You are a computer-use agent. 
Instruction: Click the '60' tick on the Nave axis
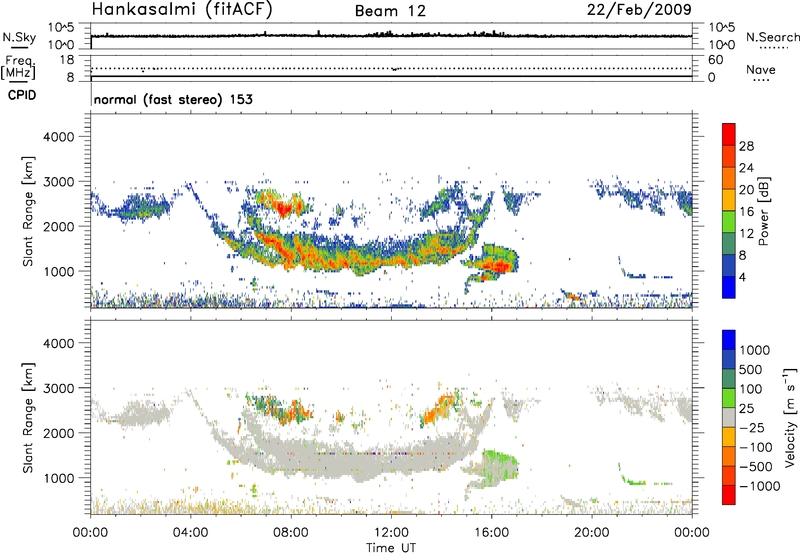pyautogui.click(x=715, y=60)
